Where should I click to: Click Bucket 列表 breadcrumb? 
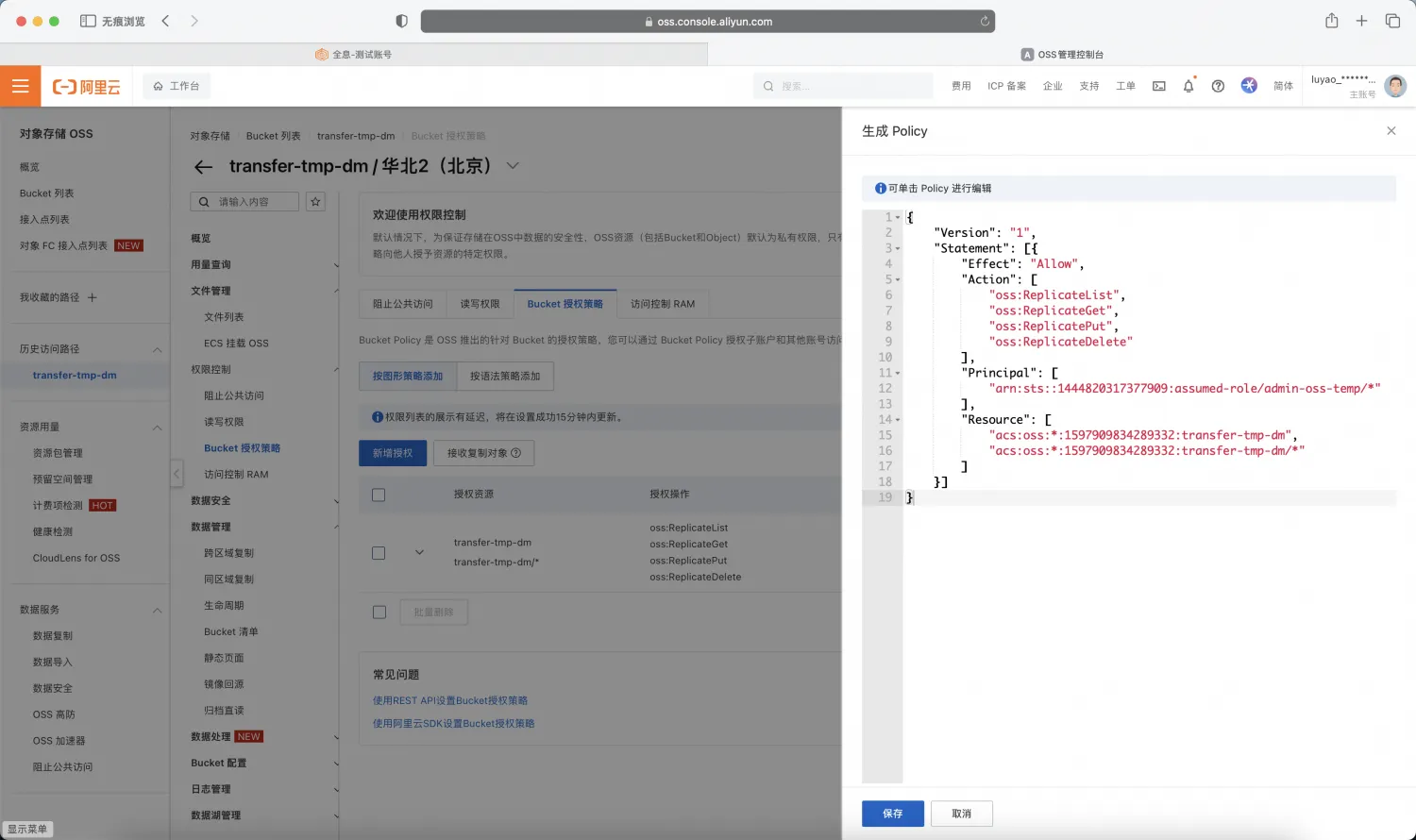[274, 136]
